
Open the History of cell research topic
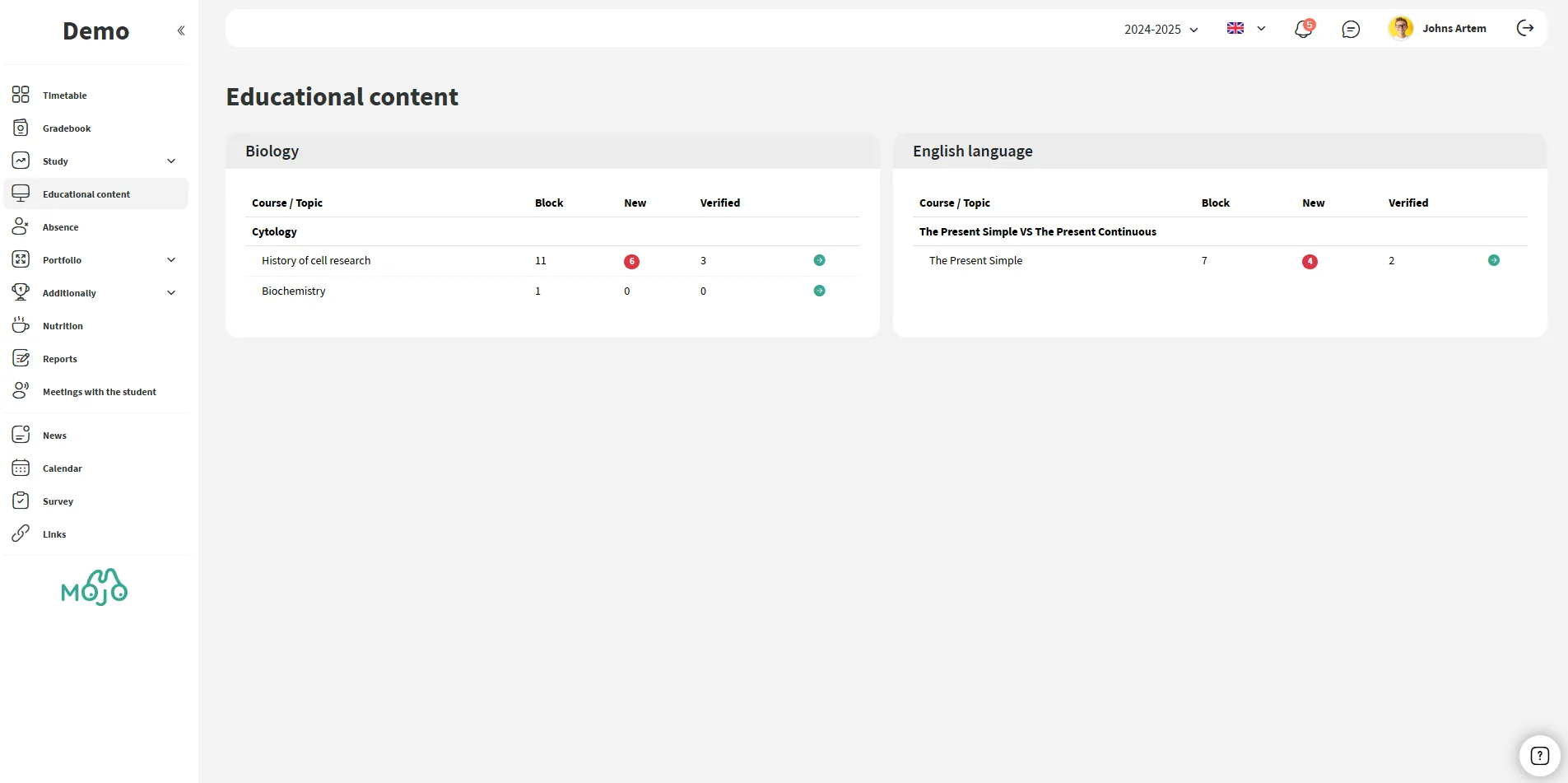(316, 261)
